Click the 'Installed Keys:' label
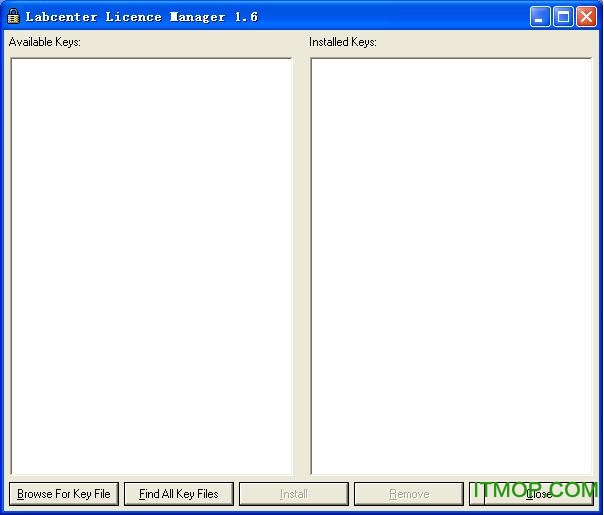Viewport: 604px width, 515px height. 343,42
